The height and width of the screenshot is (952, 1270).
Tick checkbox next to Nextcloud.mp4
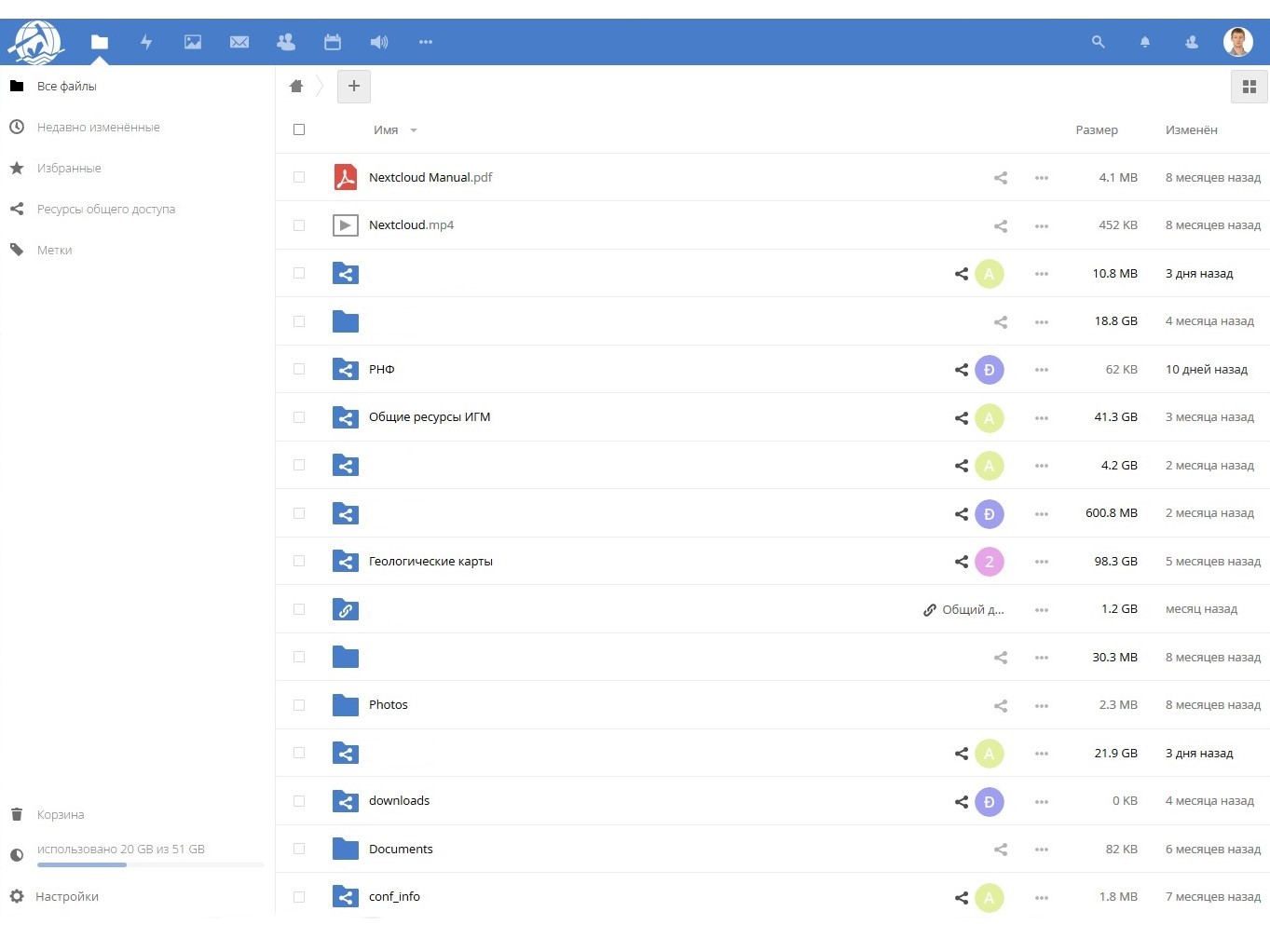click(299, 225)
